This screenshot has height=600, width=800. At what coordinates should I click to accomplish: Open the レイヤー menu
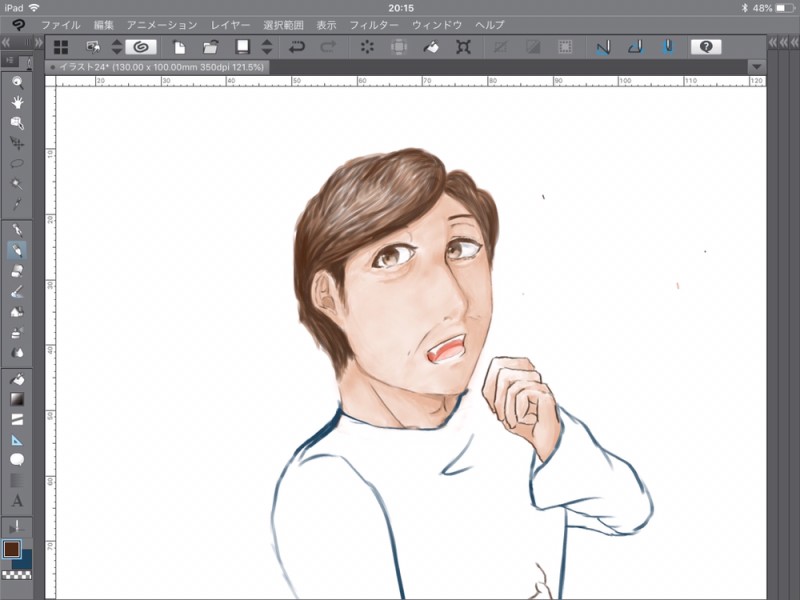(231, 24)
